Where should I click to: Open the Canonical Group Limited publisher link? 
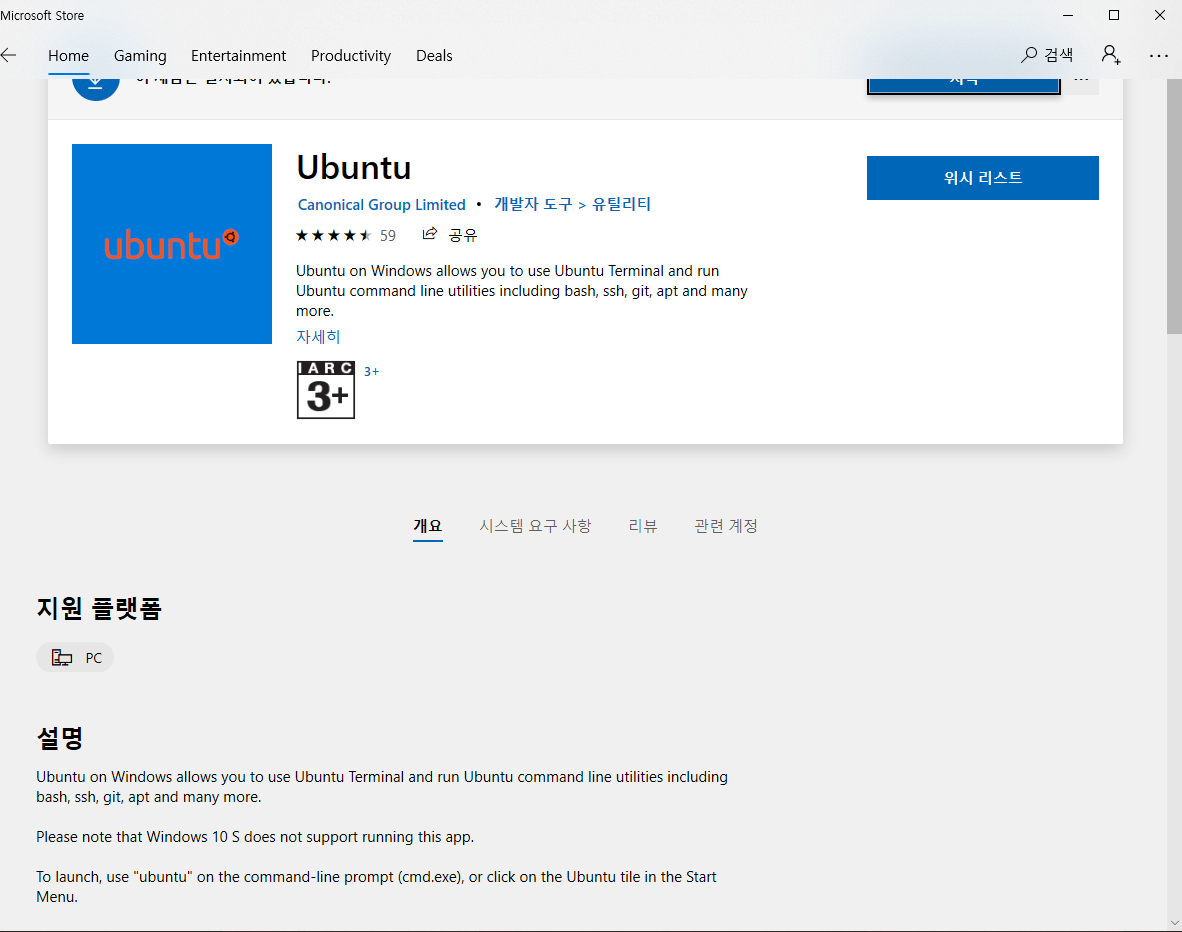pyautogui.click(x=381, y=204)
